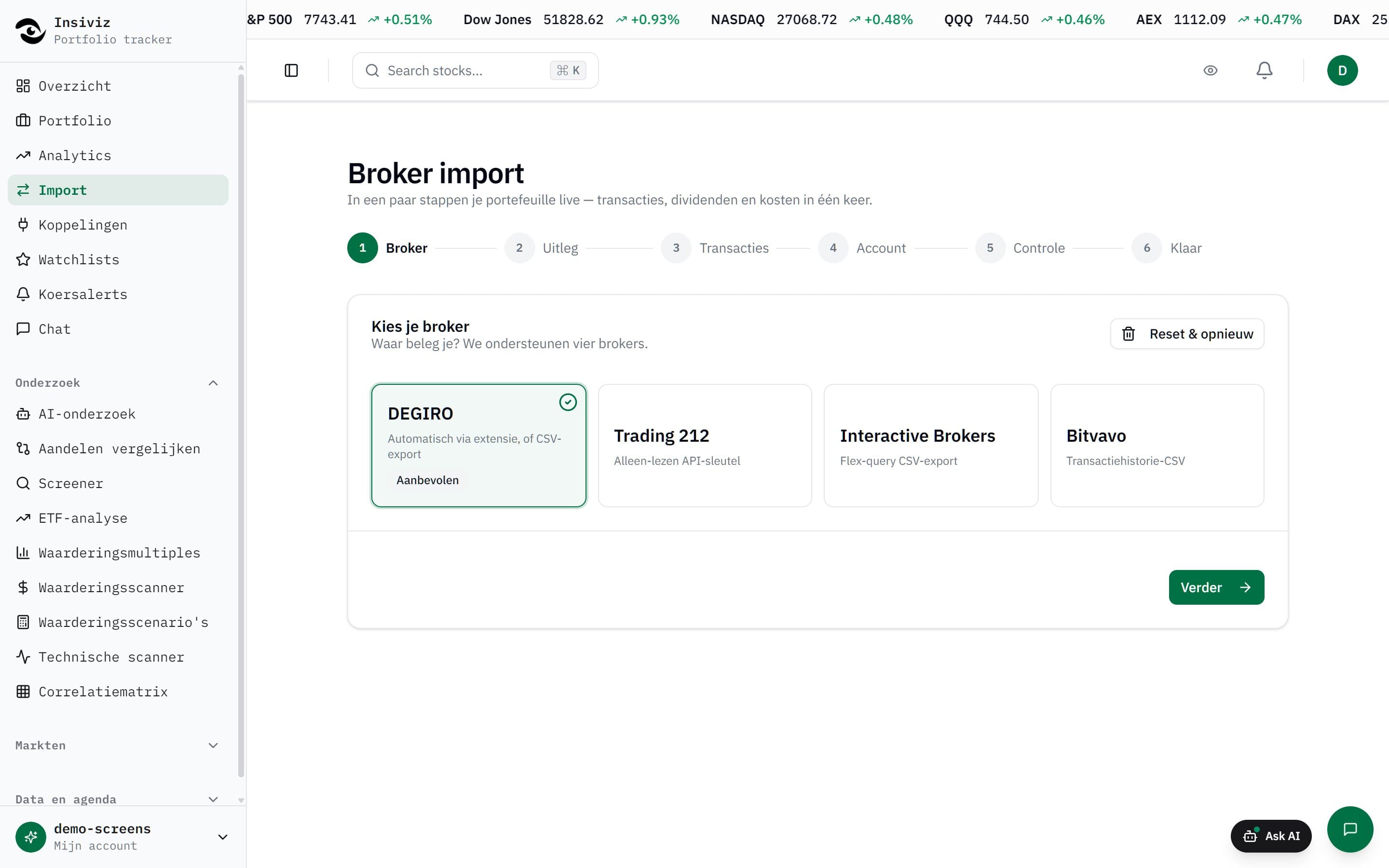Jump to step 2 Uitleg

coord(541,248)
